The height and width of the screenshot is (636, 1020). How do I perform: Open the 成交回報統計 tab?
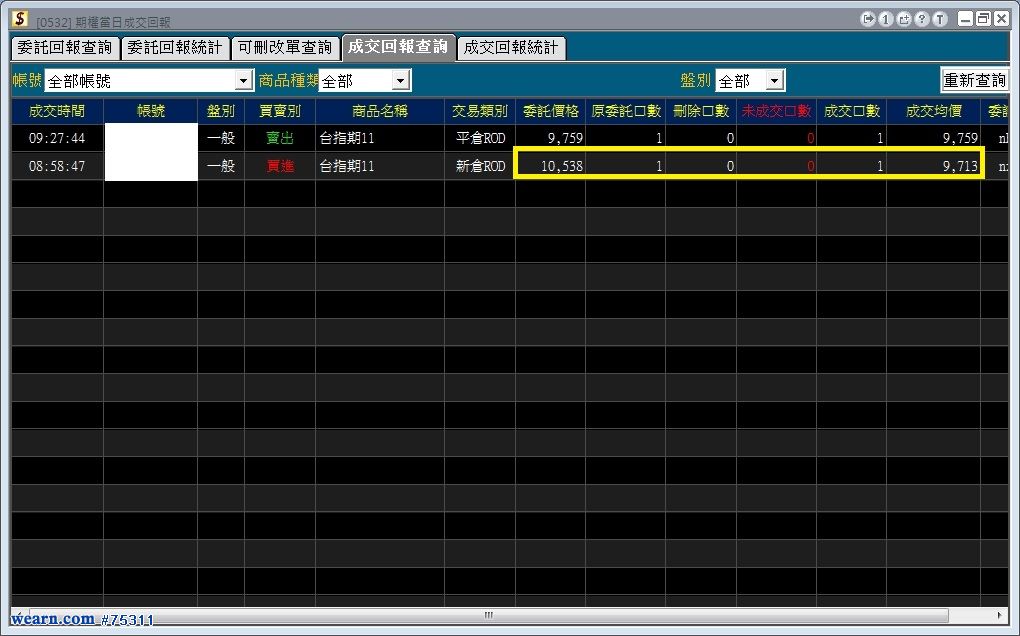pyautogui.click(x=511, y=47)
